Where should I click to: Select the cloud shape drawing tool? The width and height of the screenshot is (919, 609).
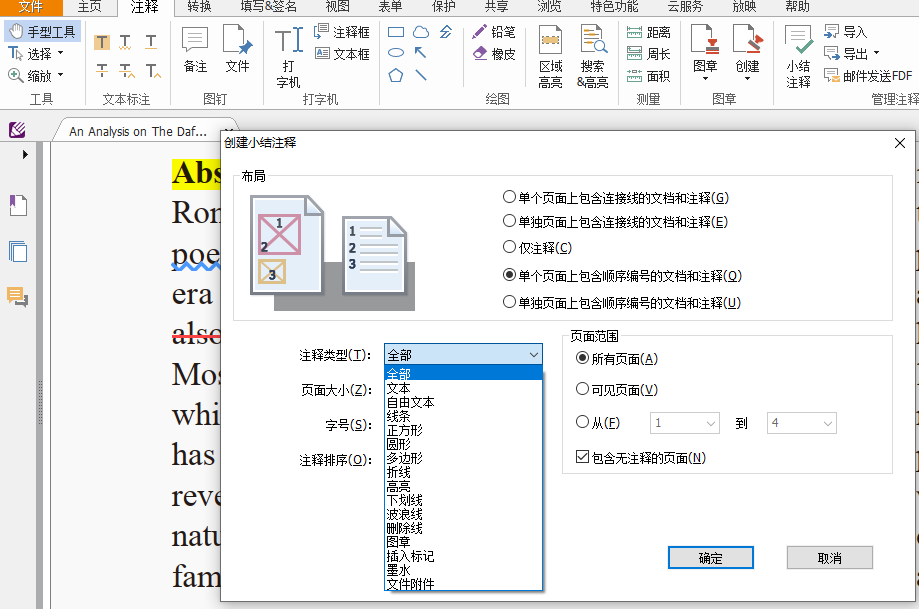point(421,33)
